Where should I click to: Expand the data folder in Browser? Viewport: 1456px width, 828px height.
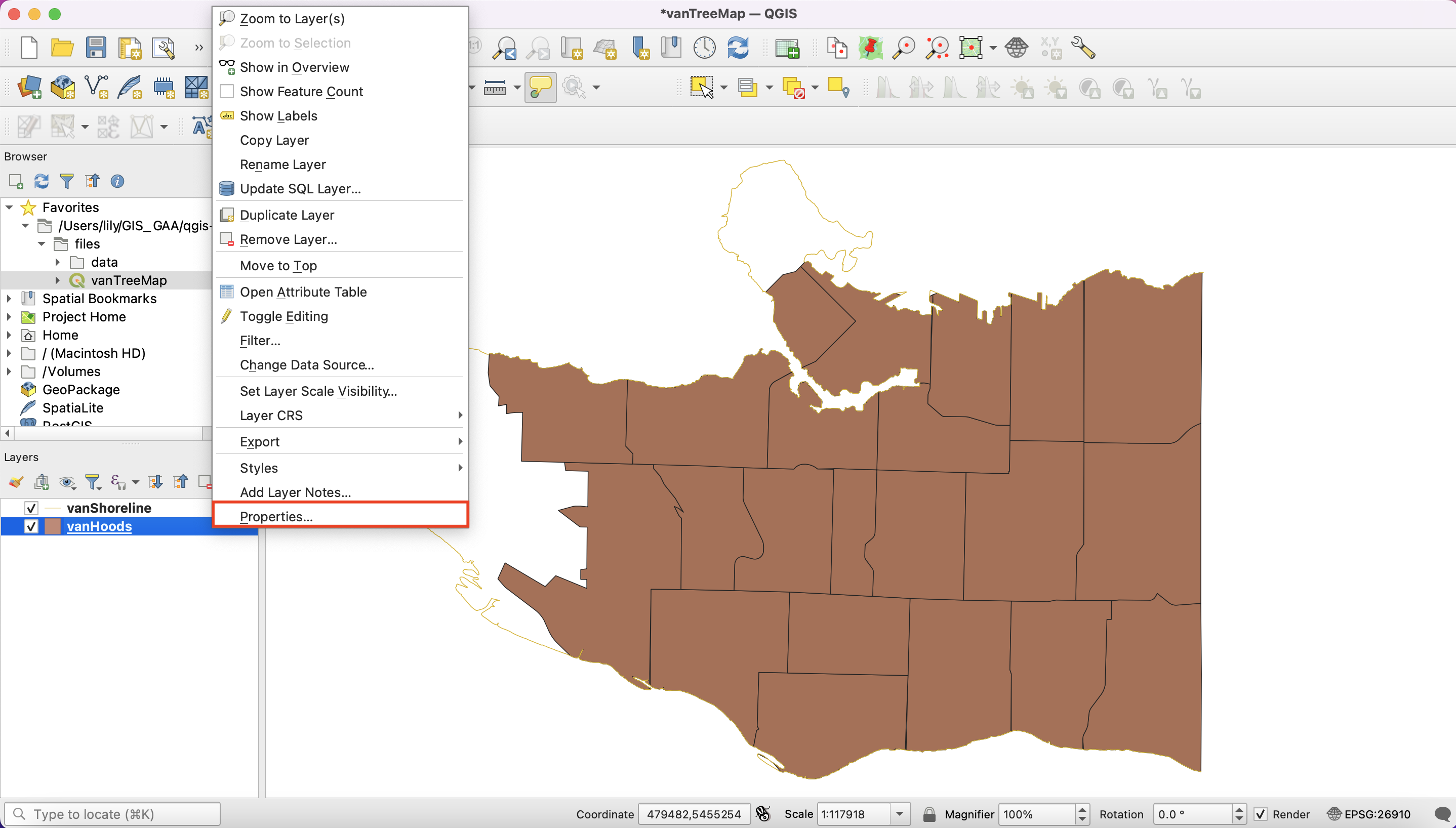coord(57,262)
